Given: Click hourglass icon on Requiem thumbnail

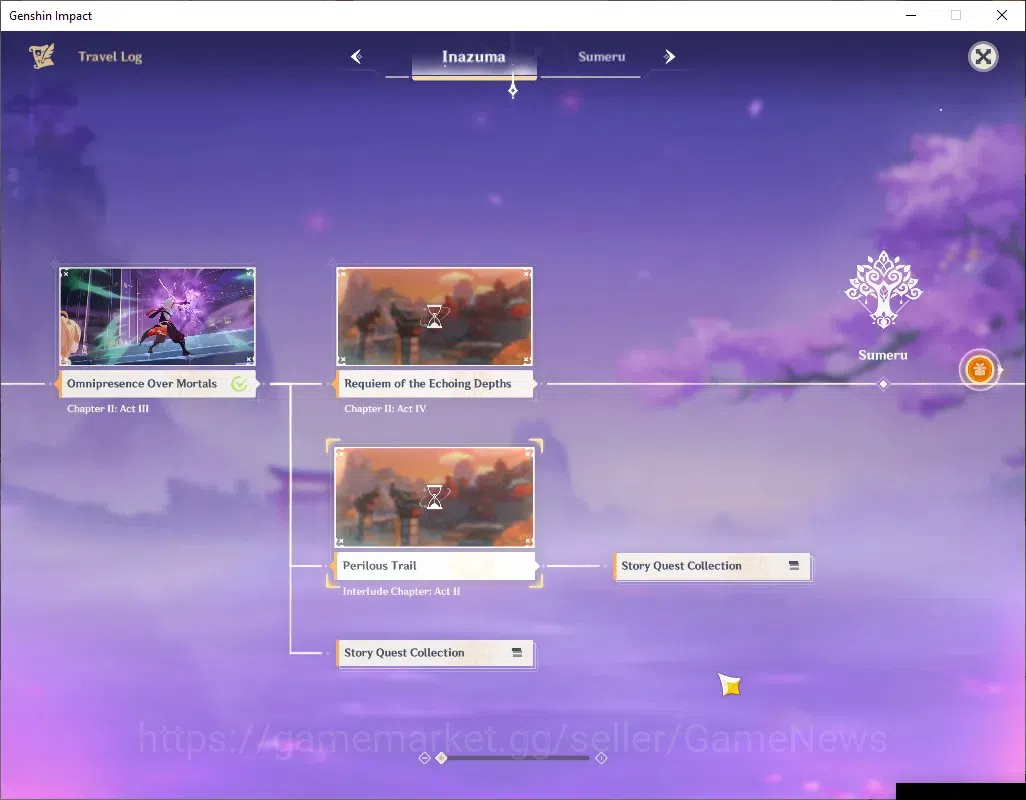Looking at the screenshot, I should coord(434,317).
